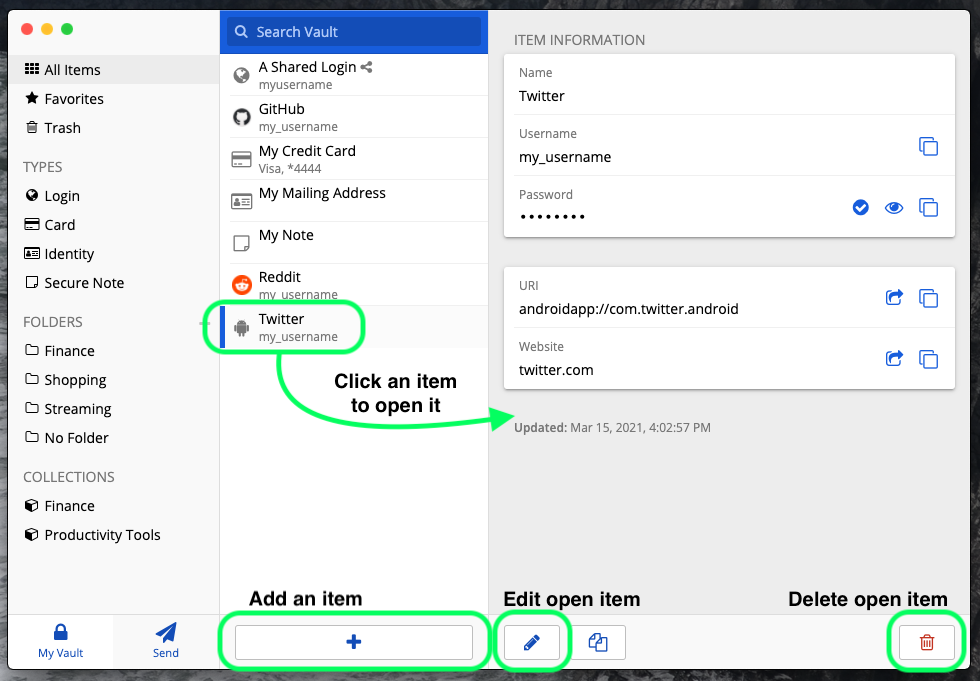Click the share icon on A Shared Login
The height and width of the screenshot is (681, 980).
tap(366, 67)
